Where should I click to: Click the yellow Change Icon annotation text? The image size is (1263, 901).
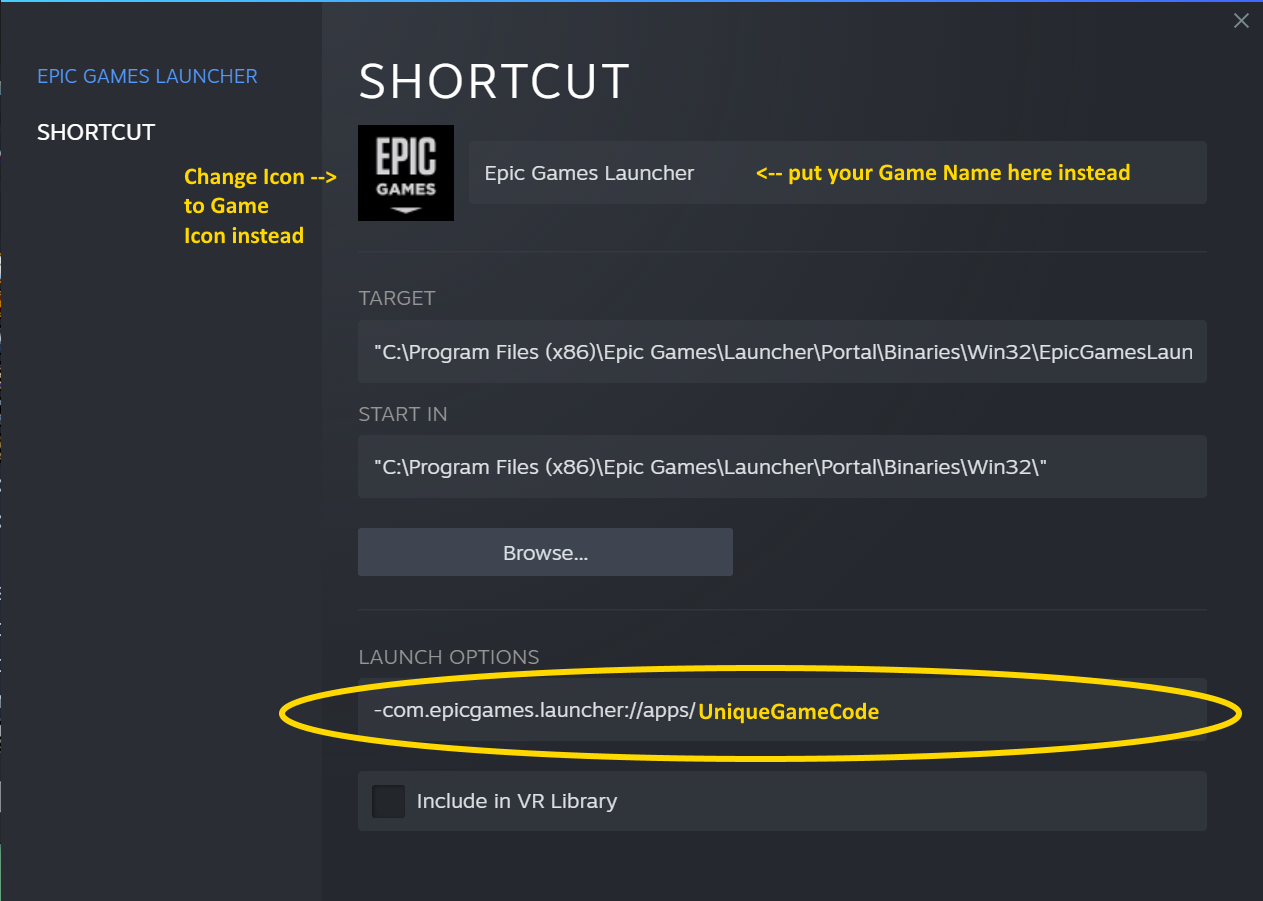tap(260, 206)
